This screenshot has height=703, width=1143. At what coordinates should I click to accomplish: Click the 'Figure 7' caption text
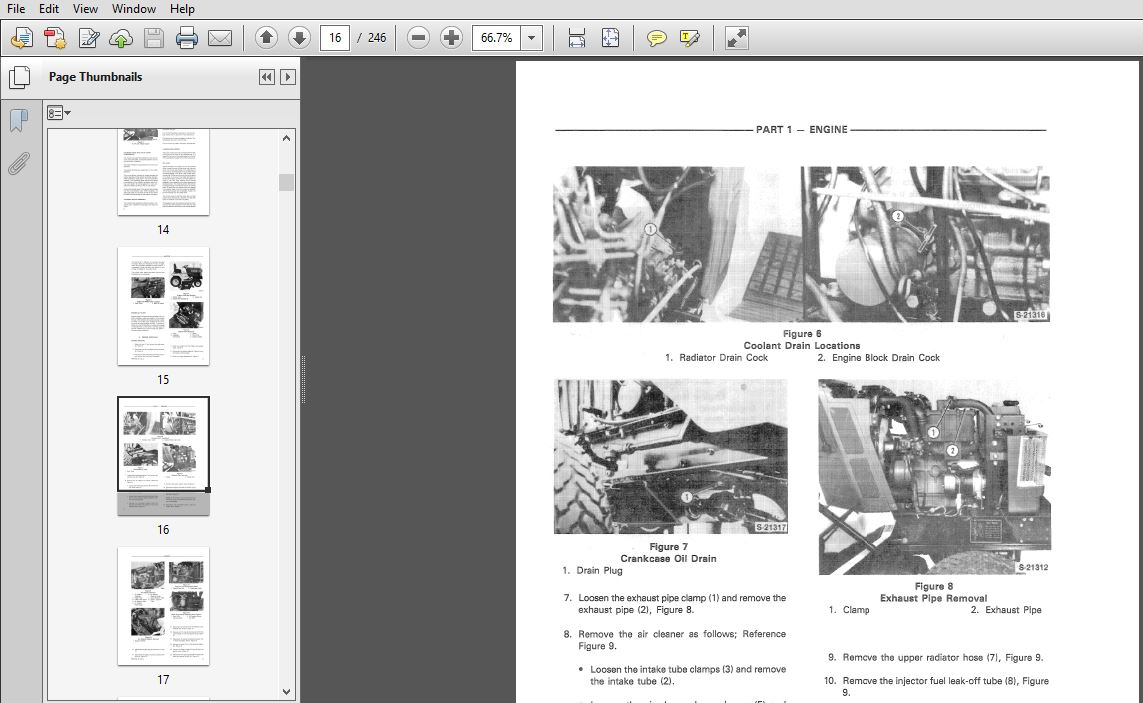click(x=668, y=547)
